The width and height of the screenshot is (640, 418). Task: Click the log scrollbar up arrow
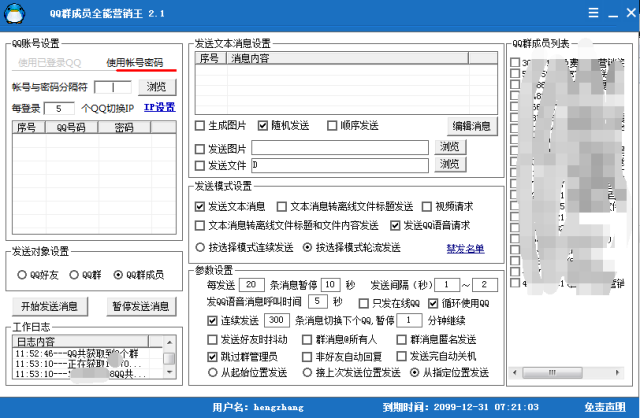[169, 342]
